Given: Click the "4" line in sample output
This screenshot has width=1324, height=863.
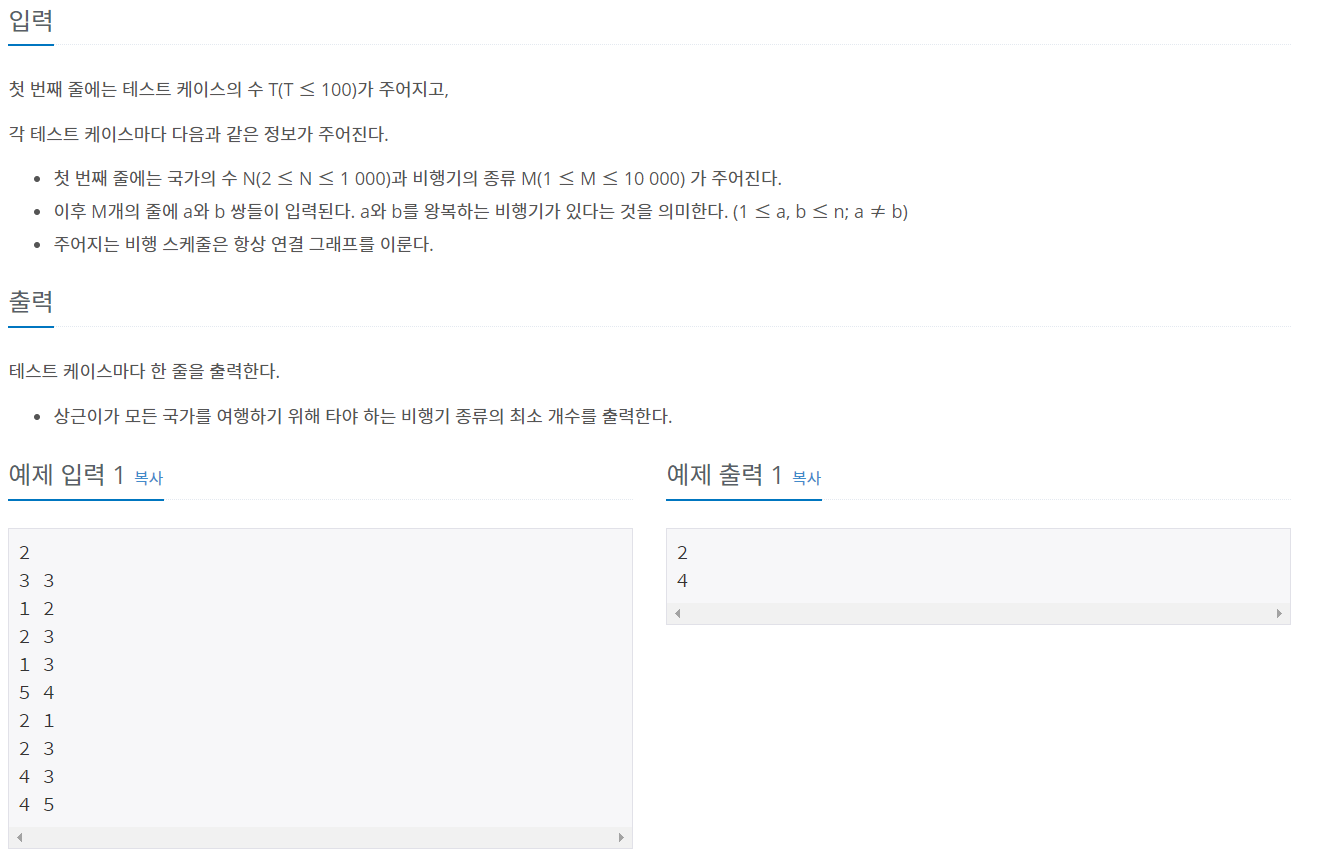Looking at the screenshot, I should pyautogui.click(x=682, y=580).
